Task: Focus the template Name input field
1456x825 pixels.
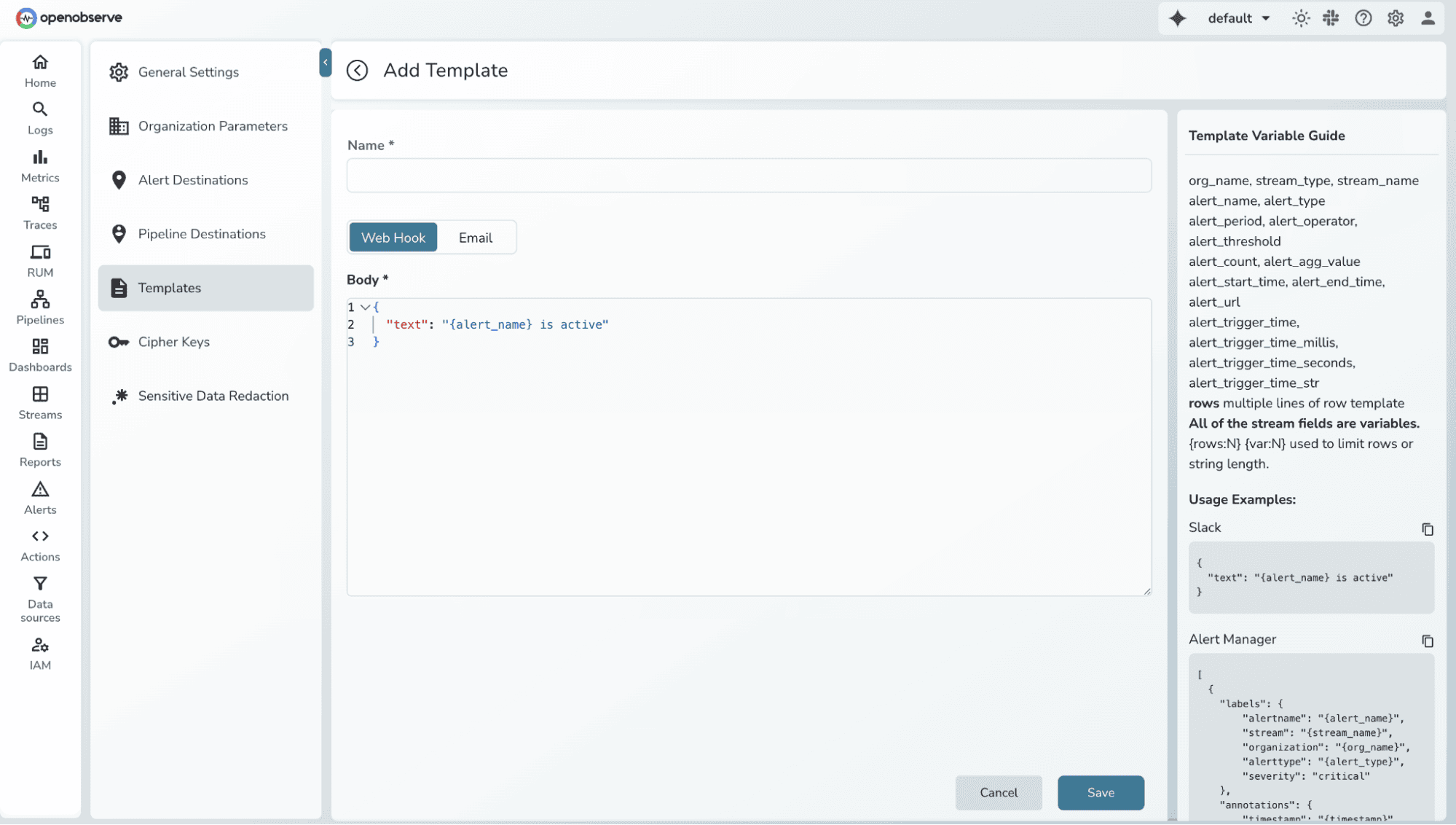Action: click(749, 176)
